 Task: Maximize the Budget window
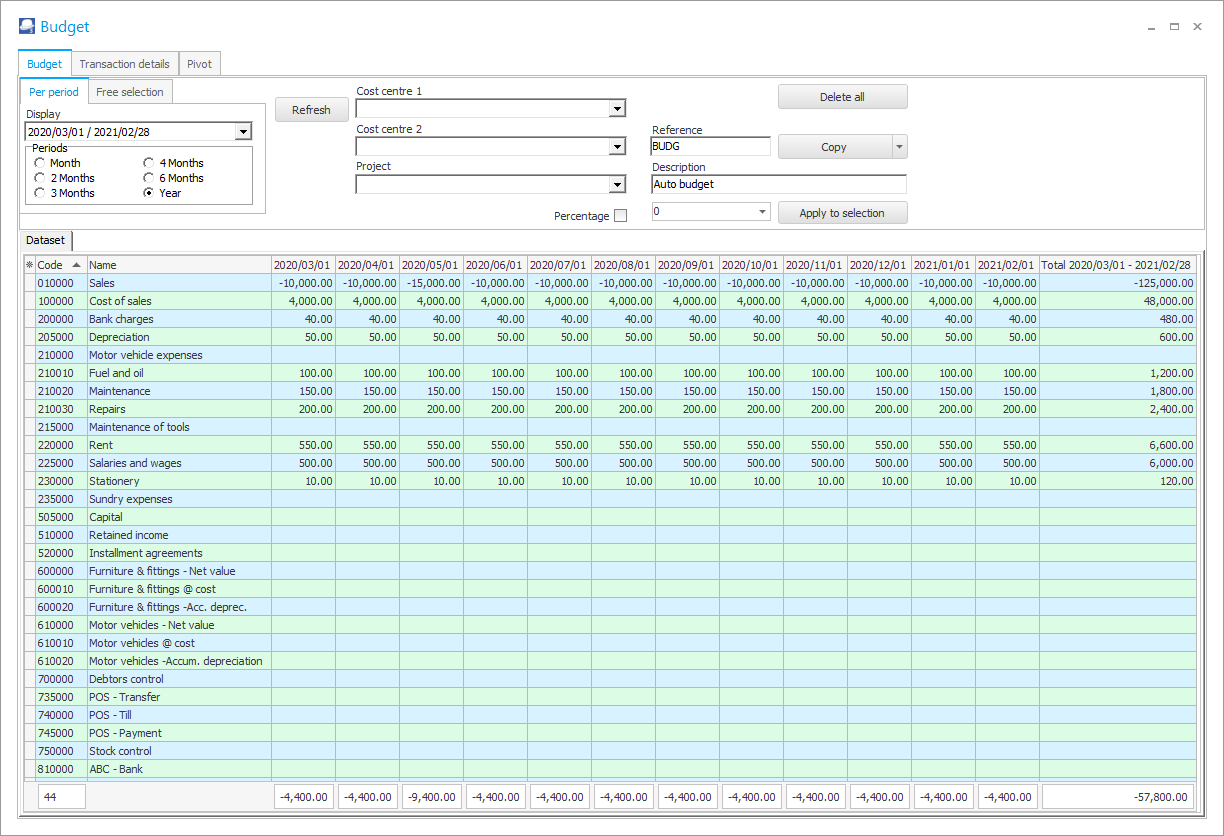pyautogui.click(x=1174, y=27)
